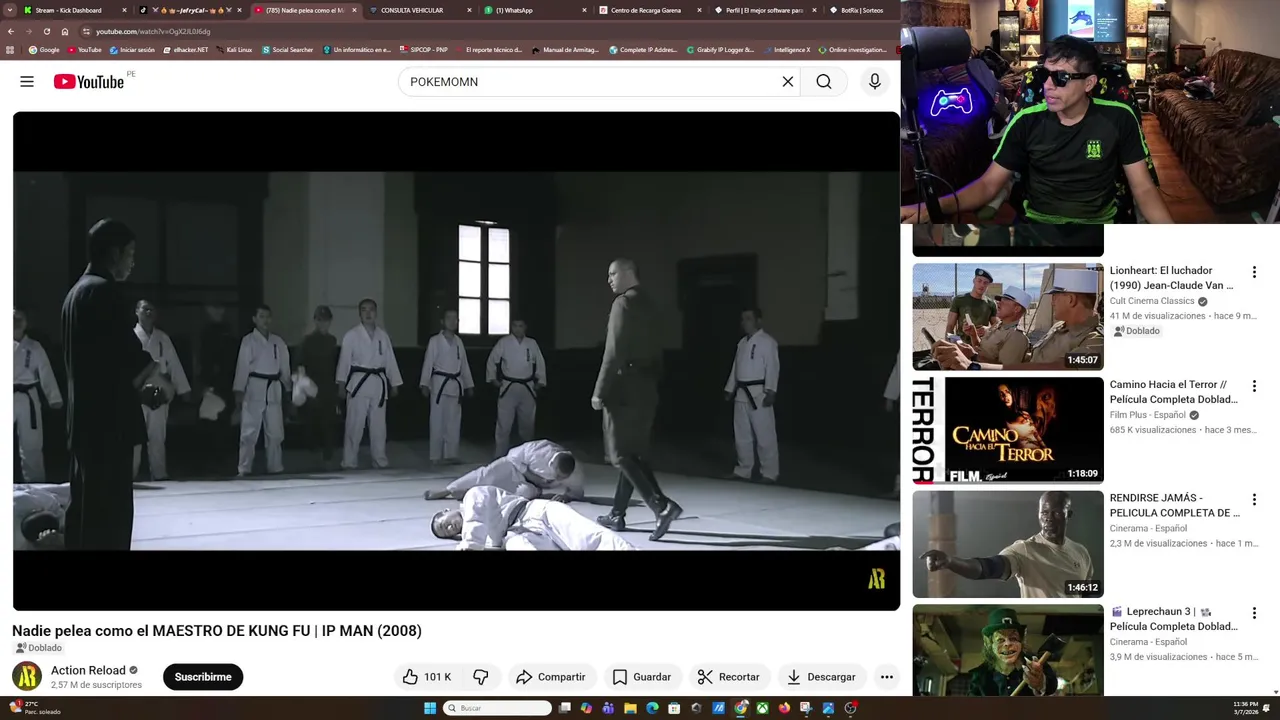
Task: Open the Kali Linux bookmark
Action: (235, 50)
